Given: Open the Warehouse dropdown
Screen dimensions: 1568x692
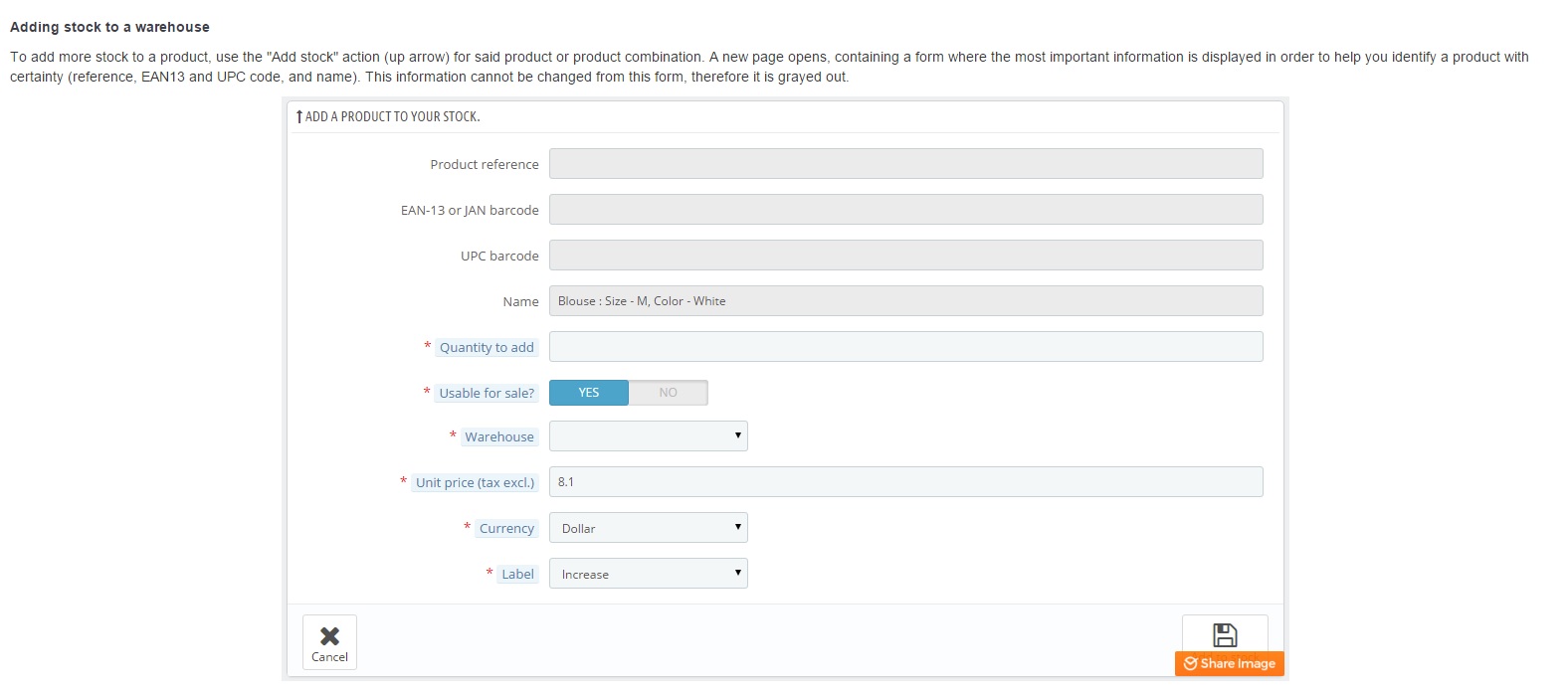Looking at the screenshot, I should coord(648,436).
